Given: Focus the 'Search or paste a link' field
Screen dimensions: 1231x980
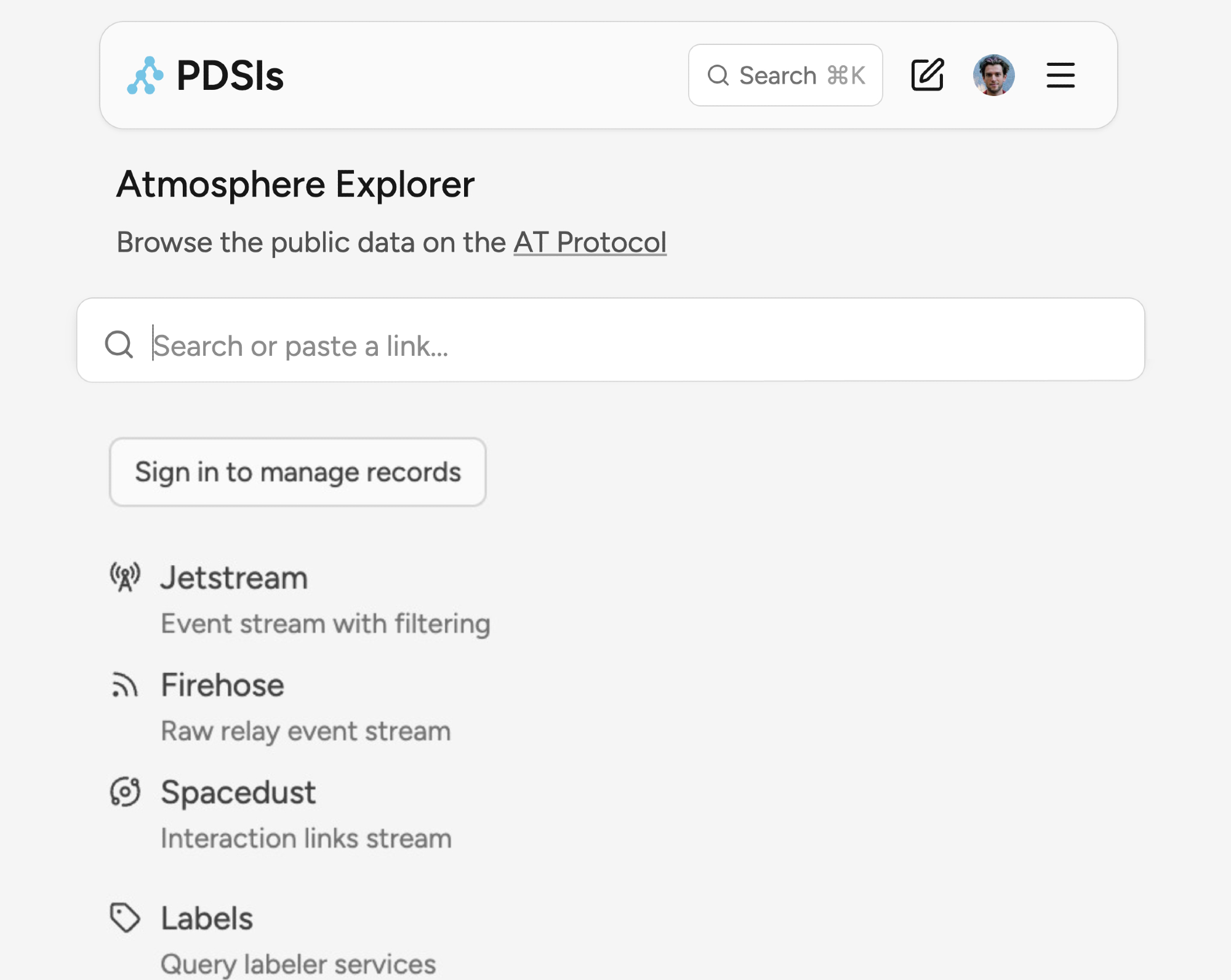Looking at the screenshot, I should point(615,345).
